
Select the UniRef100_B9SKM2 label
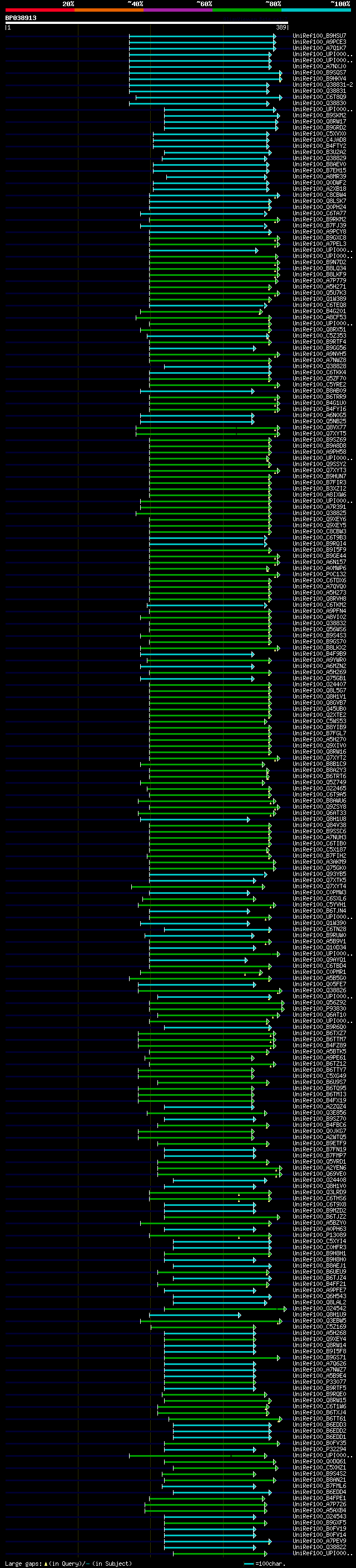pos(319,116)
